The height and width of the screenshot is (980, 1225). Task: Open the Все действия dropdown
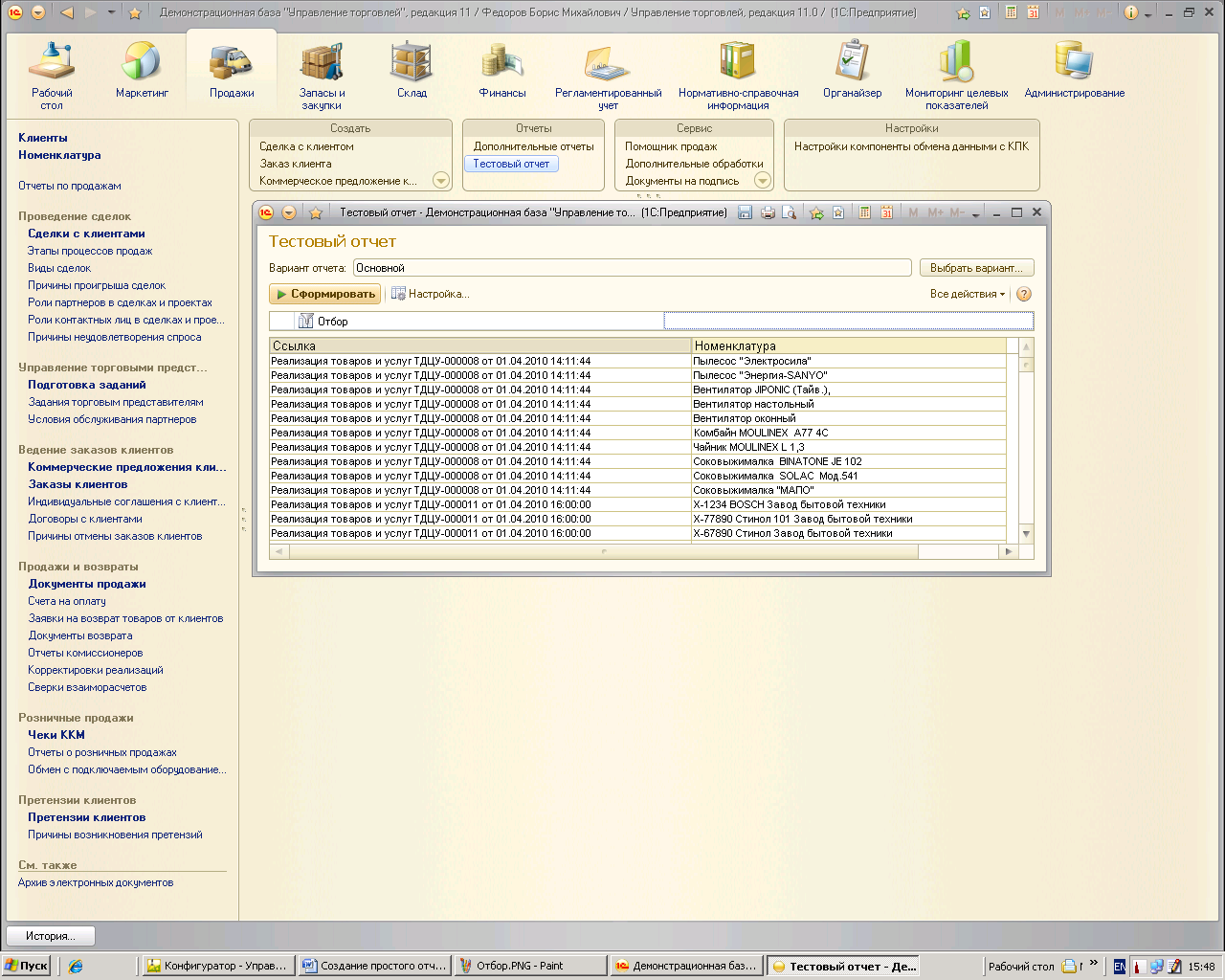coord(968,294)
